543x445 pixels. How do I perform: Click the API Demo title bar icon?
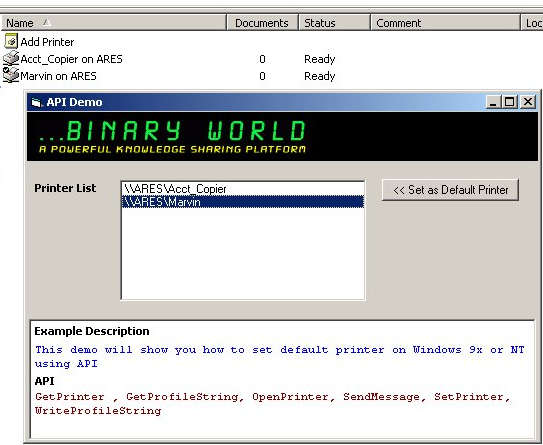36,103
